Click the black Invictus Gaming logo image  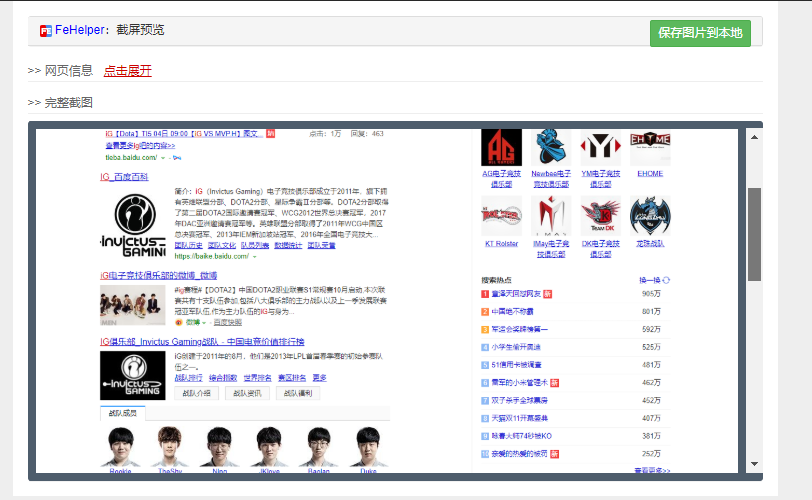(x=133, y=376)
